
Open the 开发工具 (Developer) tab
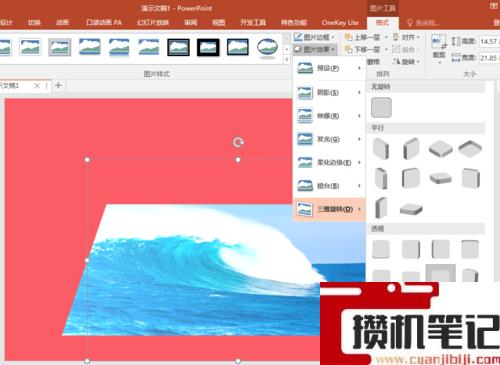[253, 23]
